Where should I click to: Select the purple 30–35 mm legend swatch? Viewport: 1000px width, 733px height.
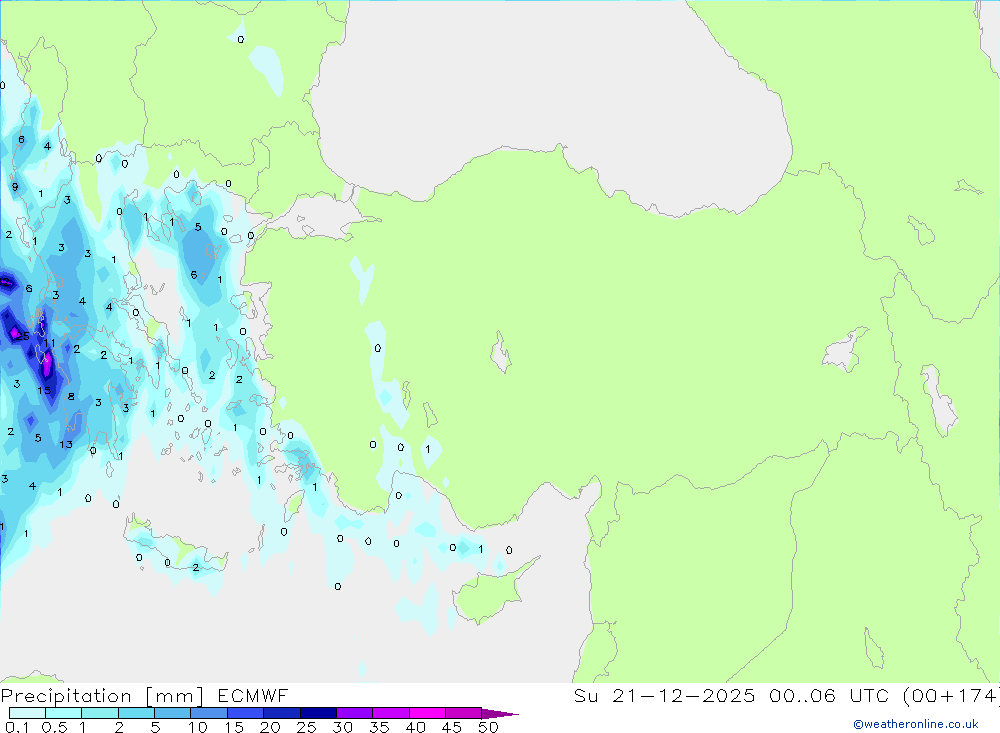(x=354, y=713)
